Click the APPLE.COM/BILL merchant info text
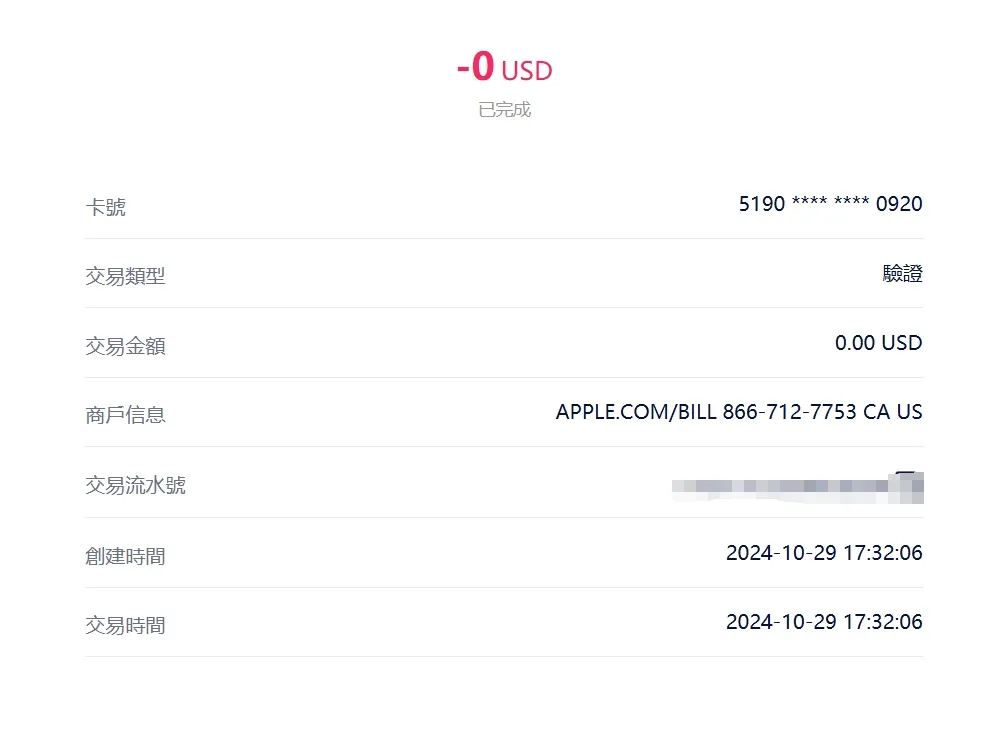984x739 pixels. coord(738,412)
